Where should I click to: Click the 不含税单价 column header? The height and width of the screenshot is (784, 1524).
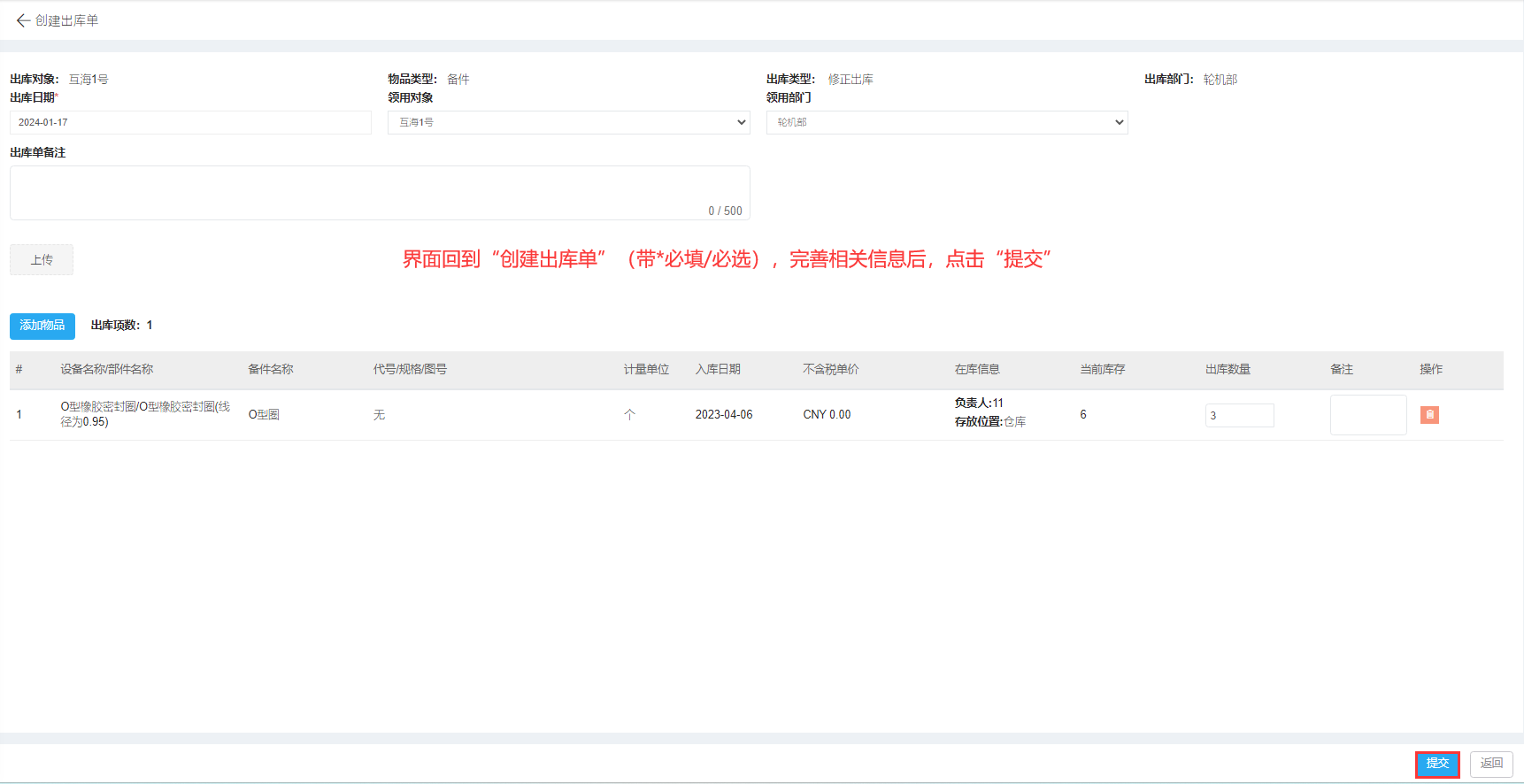831,370
